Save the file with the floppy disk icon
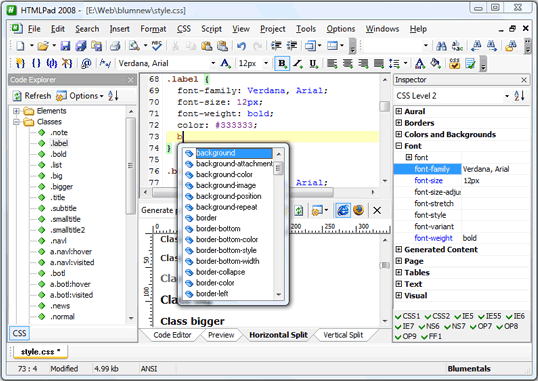Screen dimensions: 538x381 click(65, 46)
